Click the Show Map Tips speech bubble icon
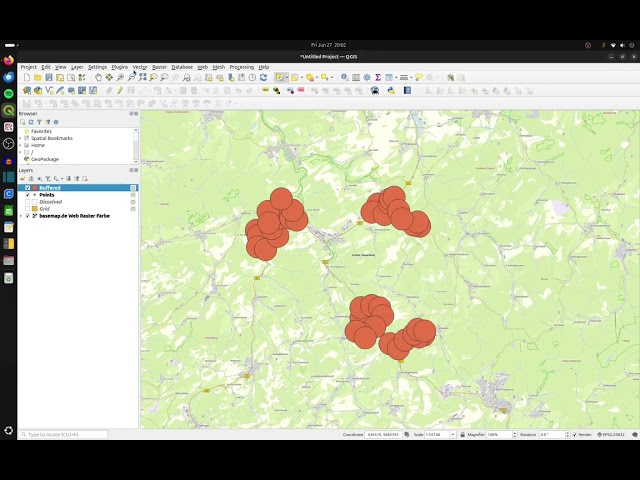 [419, 78]
